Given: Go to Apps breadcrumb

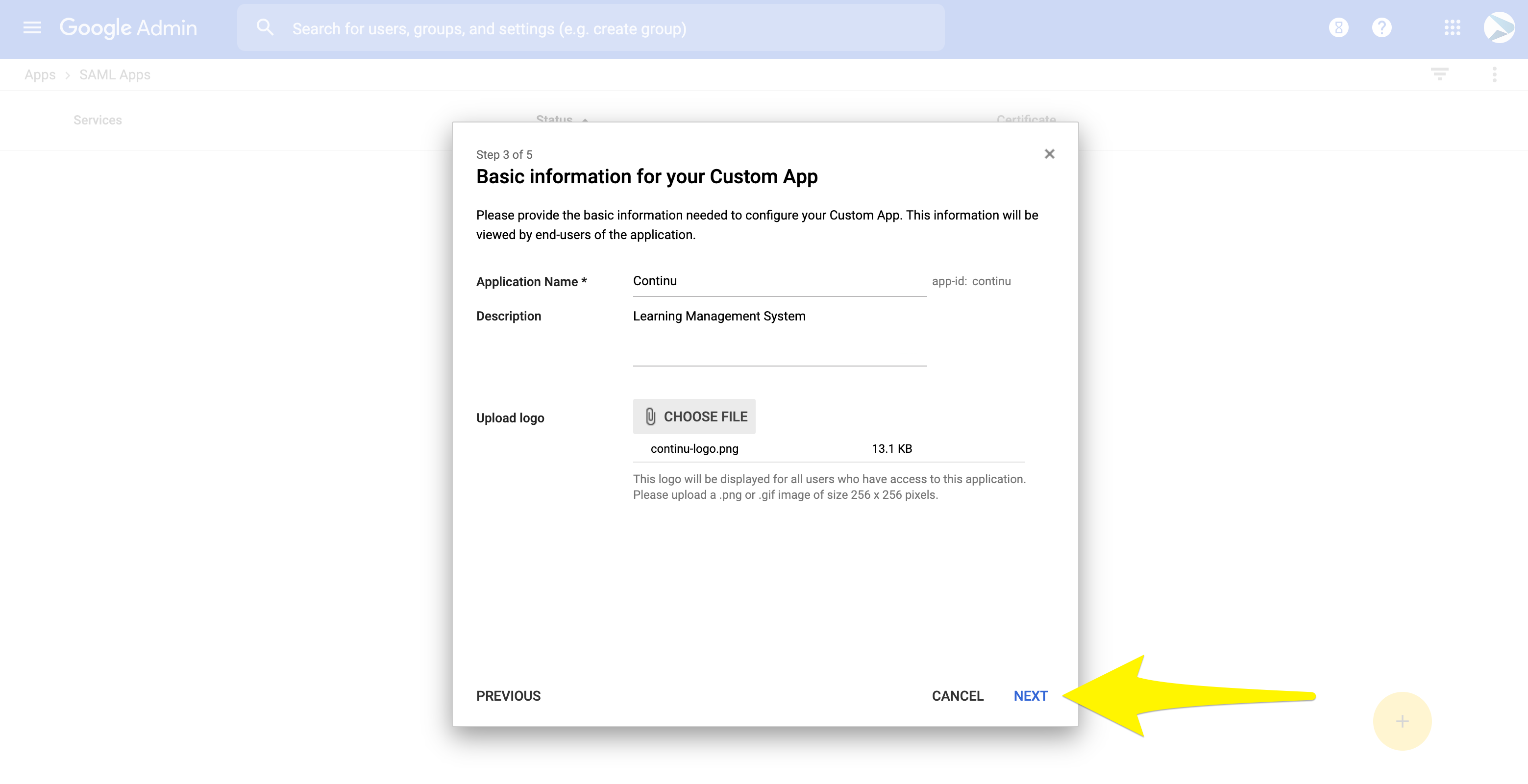Looking at the screenshot, I should (x=40, y=74).
